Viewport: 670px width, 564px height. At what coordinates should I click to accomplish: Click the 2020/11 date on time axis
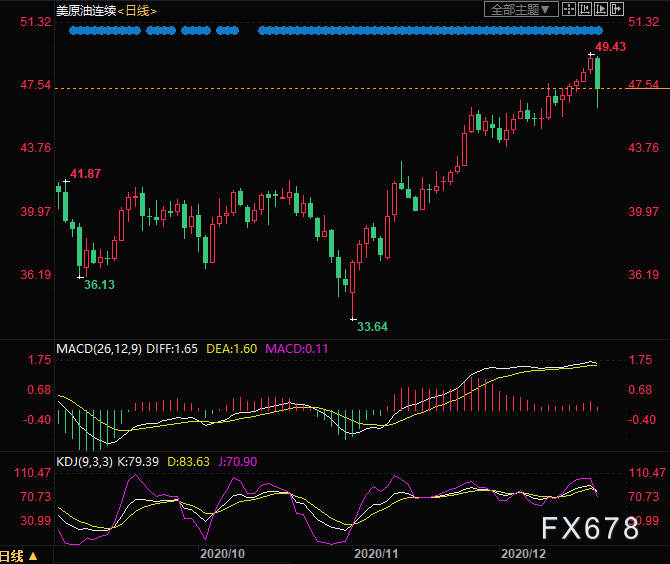click(x=377, y=553)
